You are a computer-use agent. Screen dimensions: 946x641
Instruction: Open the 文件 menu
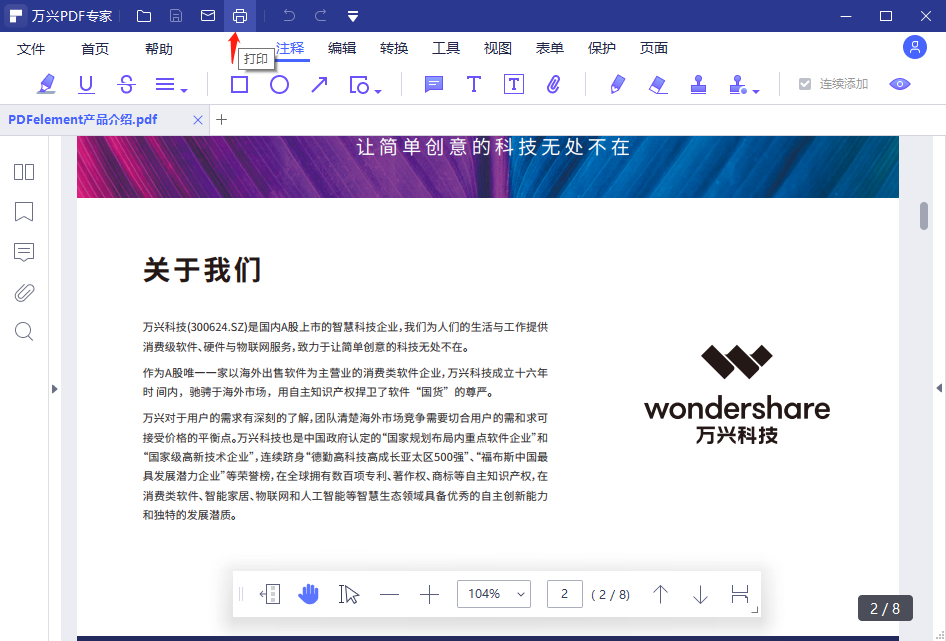(x=31, y=47)
